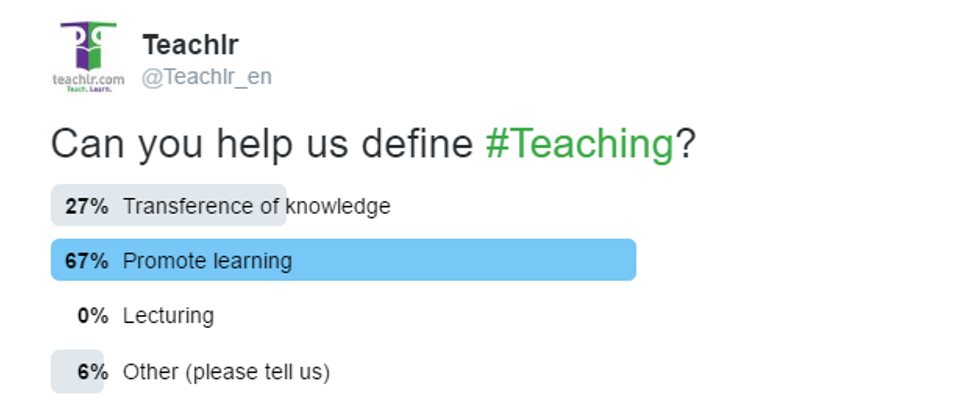The width and height of the screenshot is (967, 412).
Task: Click the @Teachlr_en handle
Action: [206, 77]
